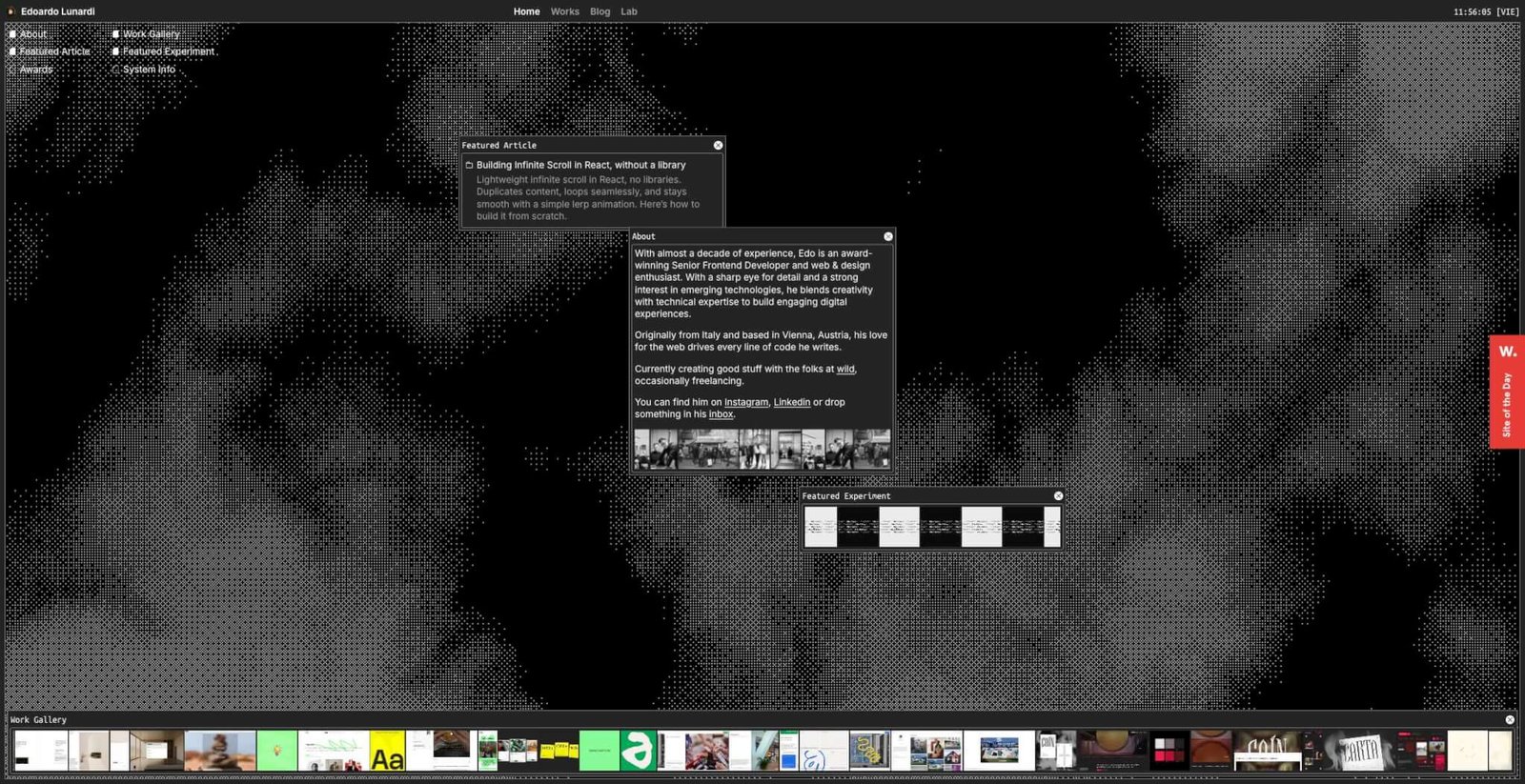Open the Instagram link in About
The width and height of the screenshot is (1525, 784).
point(745,402)
